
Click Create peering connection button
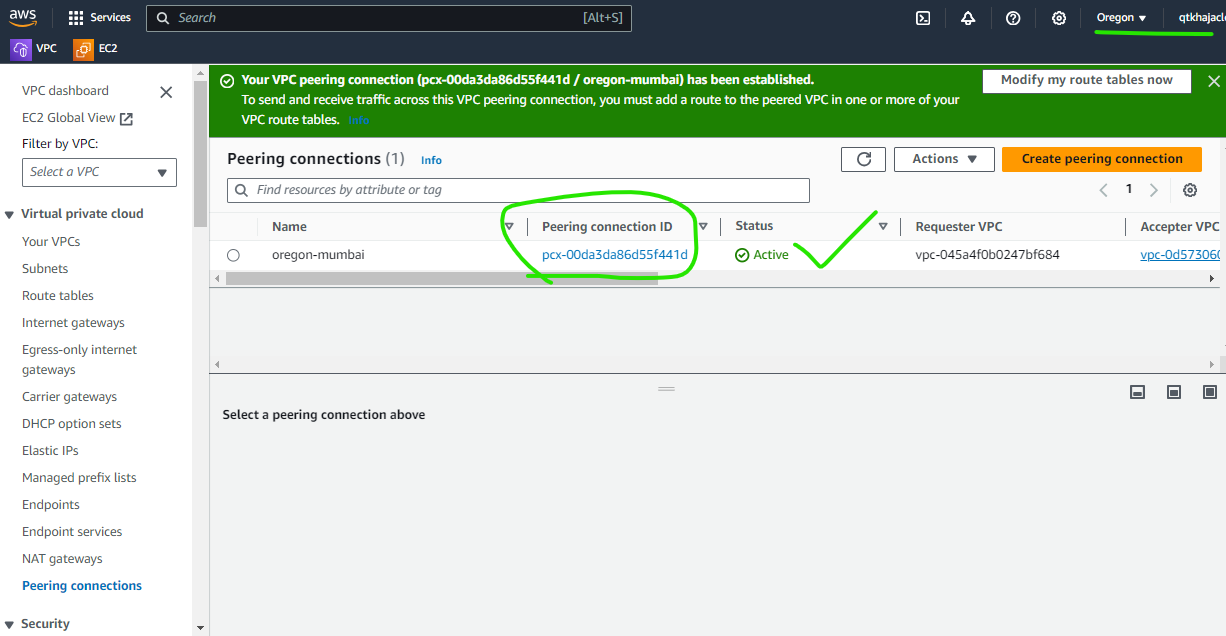point(1102,159)
